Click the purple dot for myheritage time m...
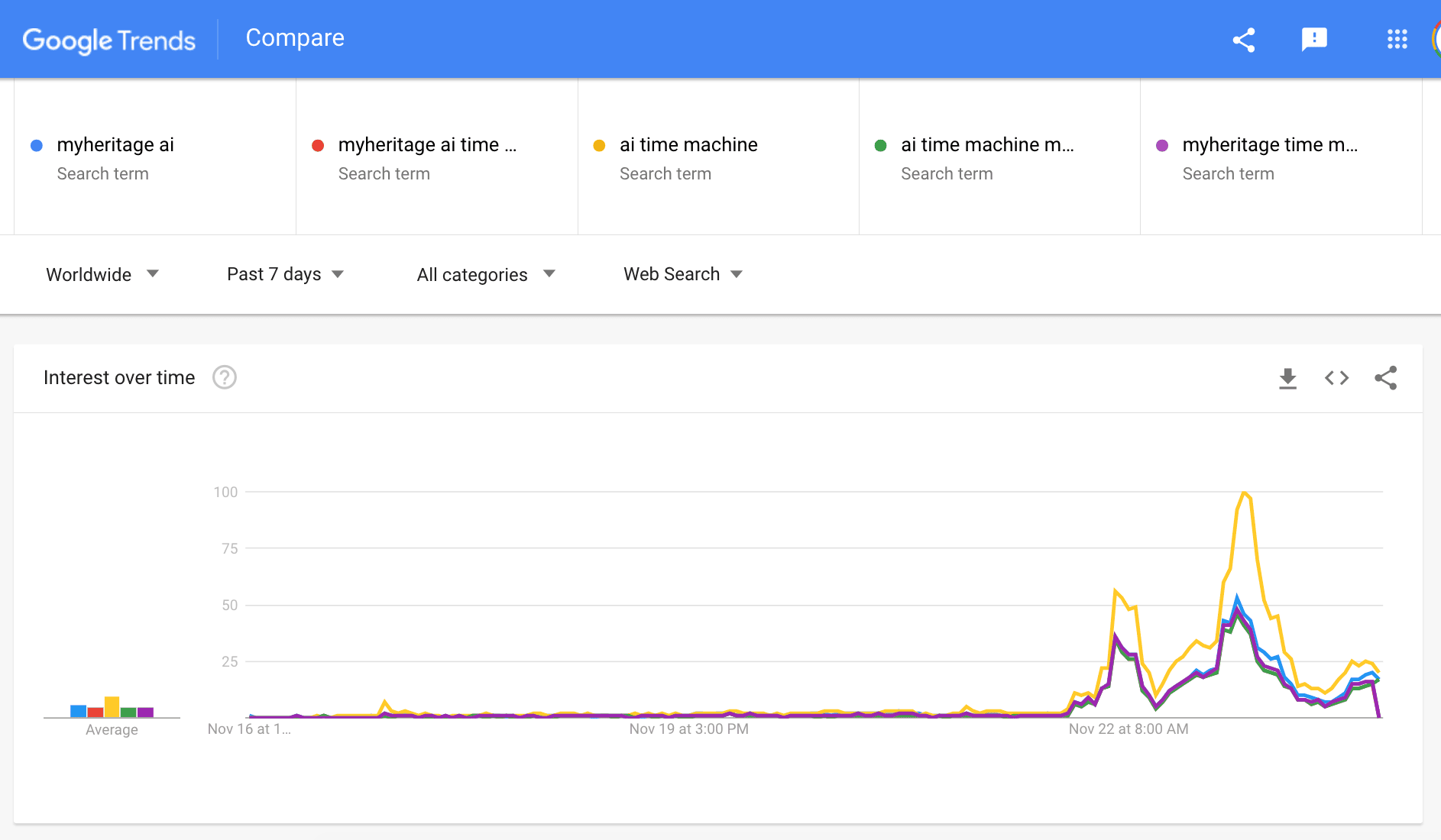Screen dimensions: 1441x840 point(1162,145)
